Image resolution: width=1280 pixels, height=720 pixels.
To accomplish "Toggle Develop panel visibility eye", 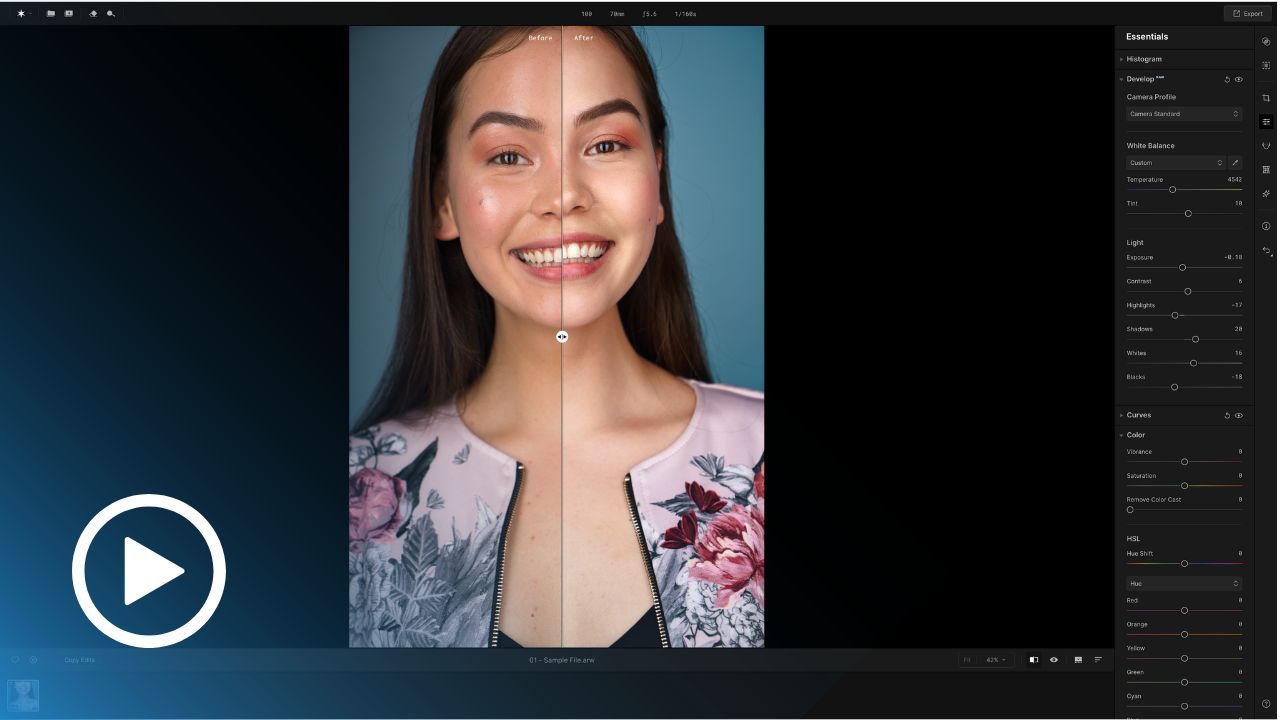I will tap(1239, 79).
